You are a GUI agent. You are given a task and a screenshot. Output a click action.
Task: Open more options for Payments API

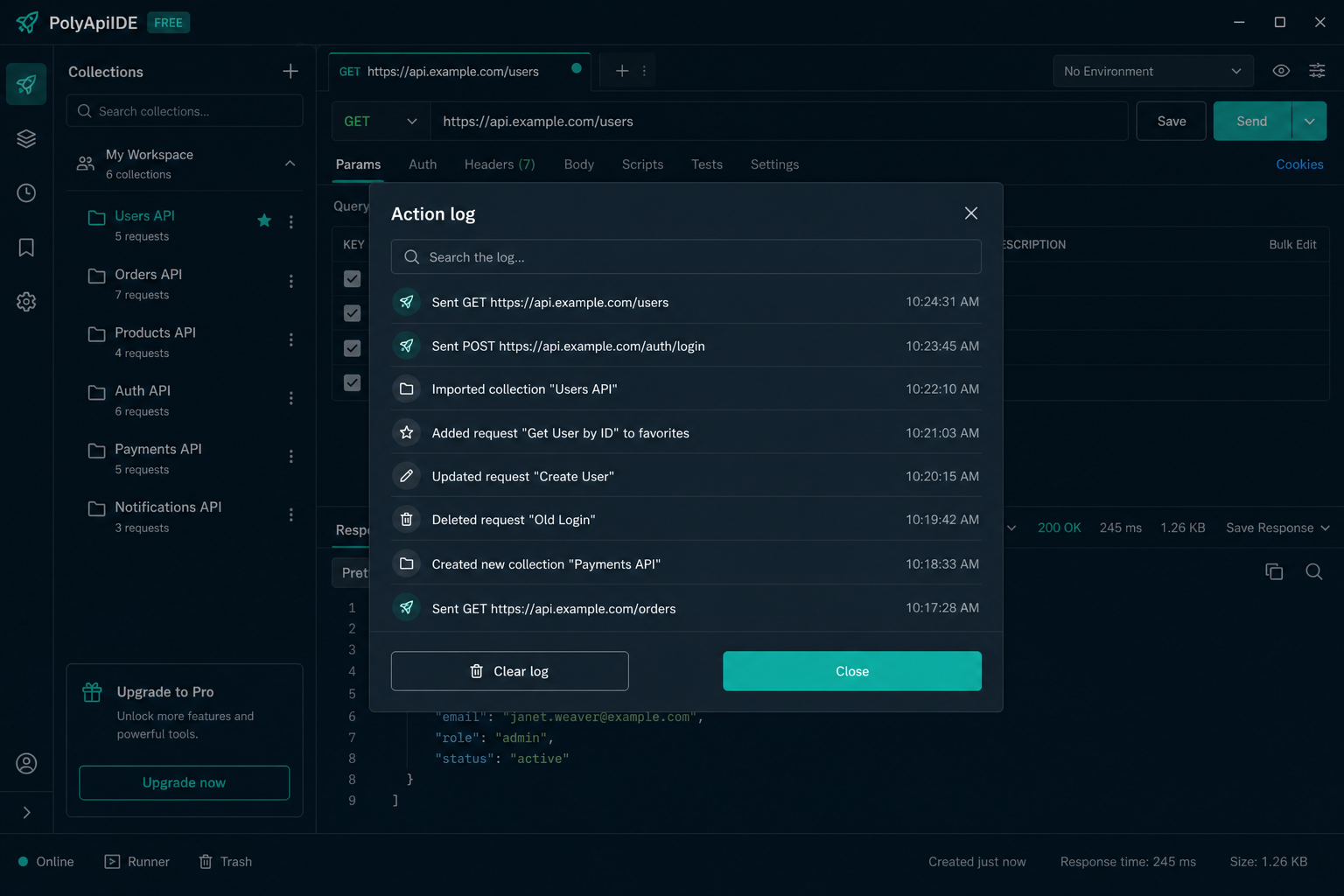pos(291,456)
